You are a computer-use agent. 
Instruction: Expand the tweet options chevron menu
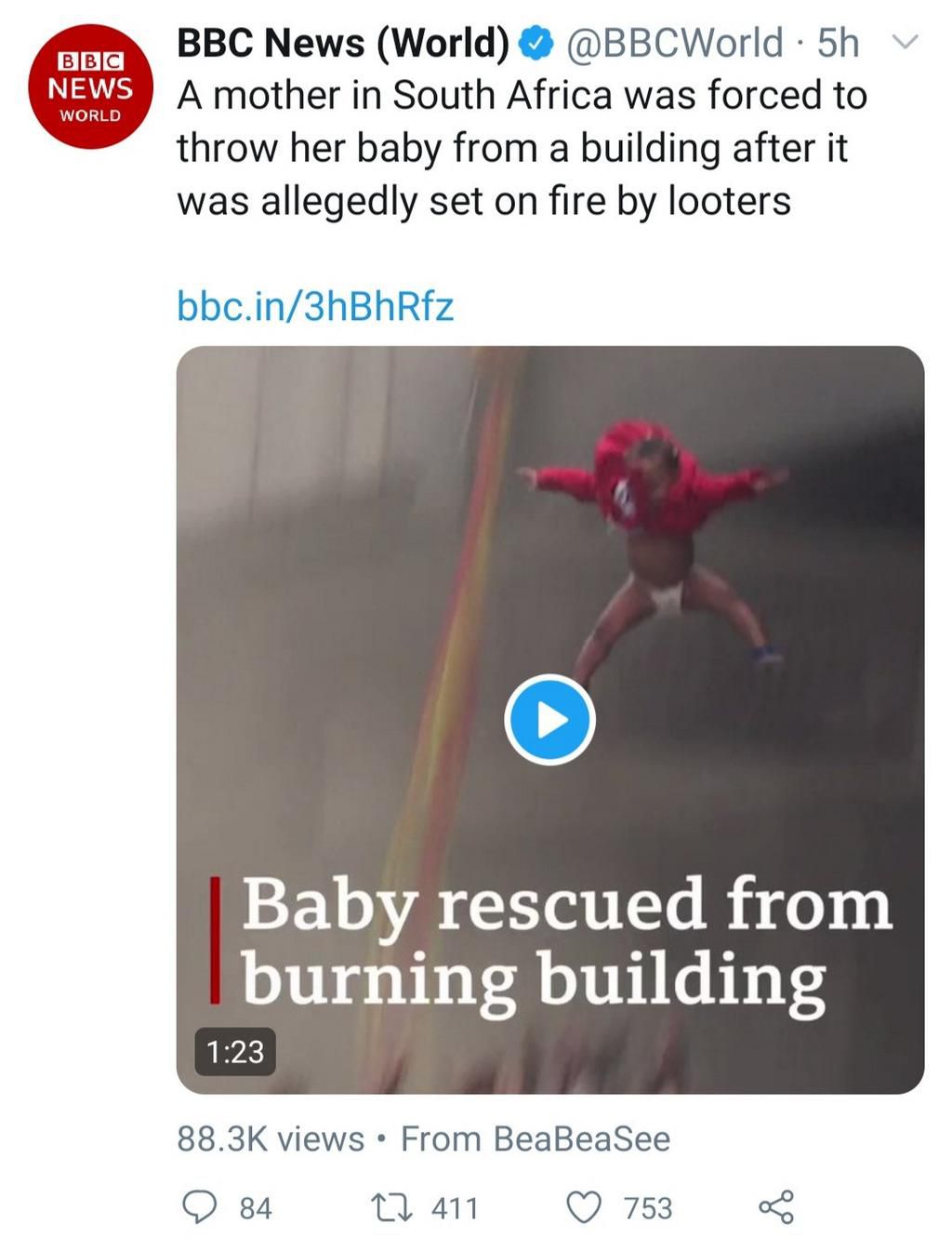click(x=905, y=42)
